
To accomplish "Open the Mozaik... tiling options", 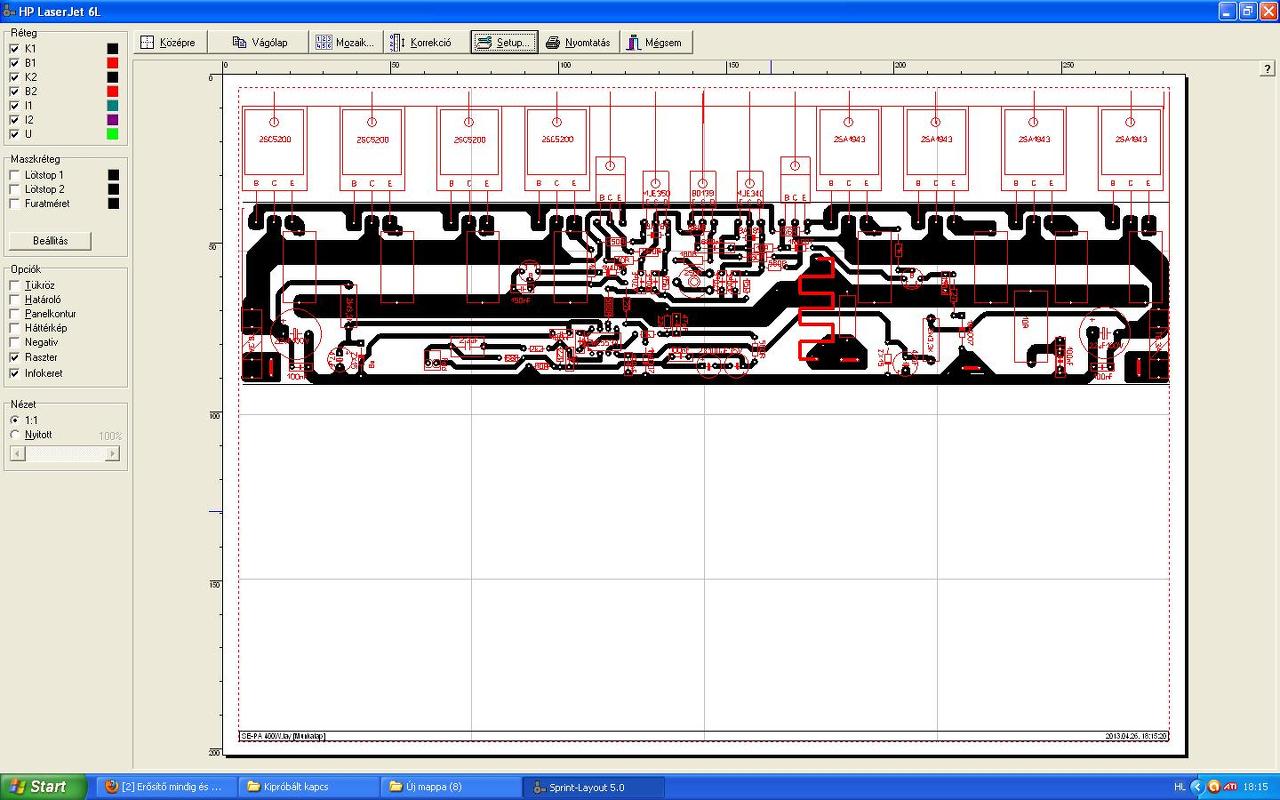I will (345, 42).
